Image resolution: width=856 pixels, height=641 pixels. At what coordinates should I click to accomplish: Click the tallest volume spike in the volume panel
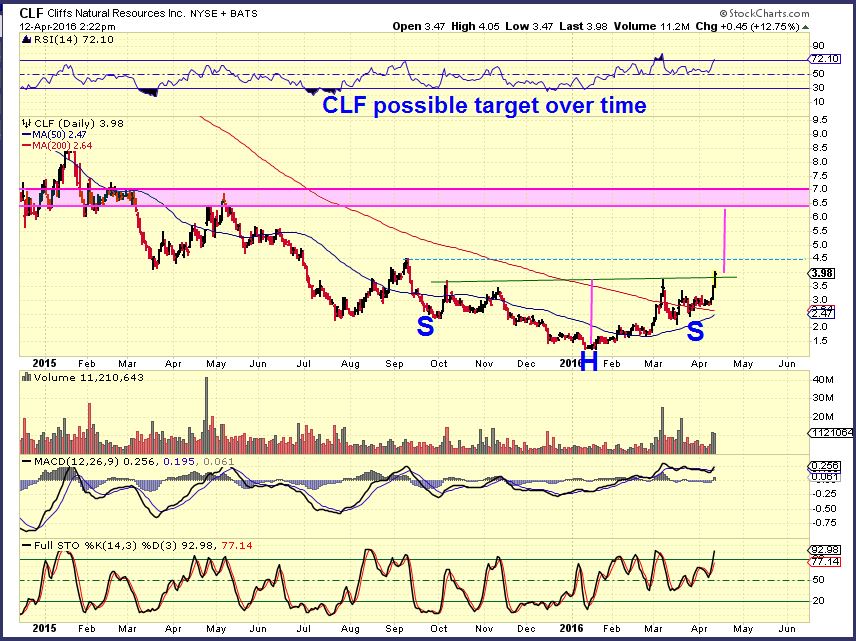coord(206,415)
